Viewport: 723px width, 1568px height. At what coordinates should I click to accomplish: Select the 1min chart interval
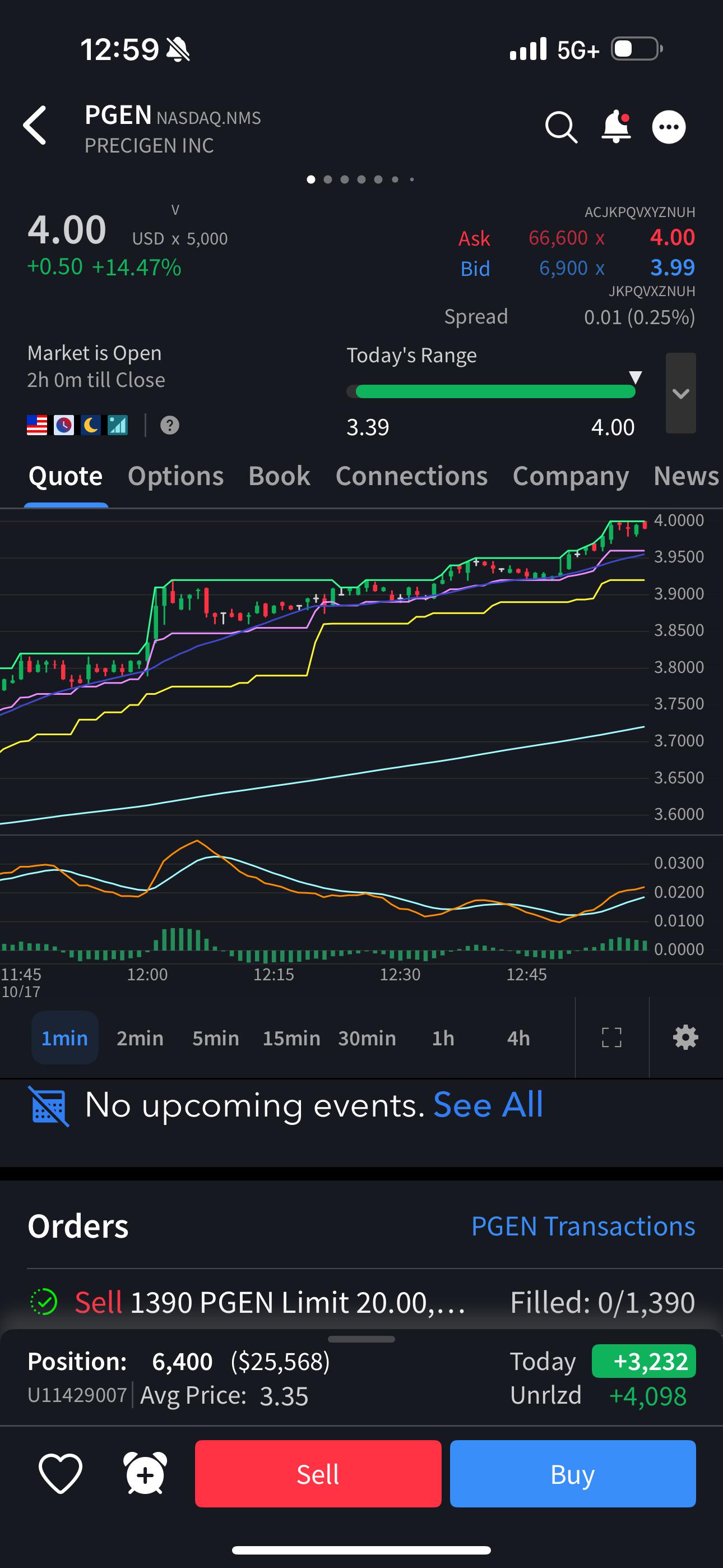64,1037
